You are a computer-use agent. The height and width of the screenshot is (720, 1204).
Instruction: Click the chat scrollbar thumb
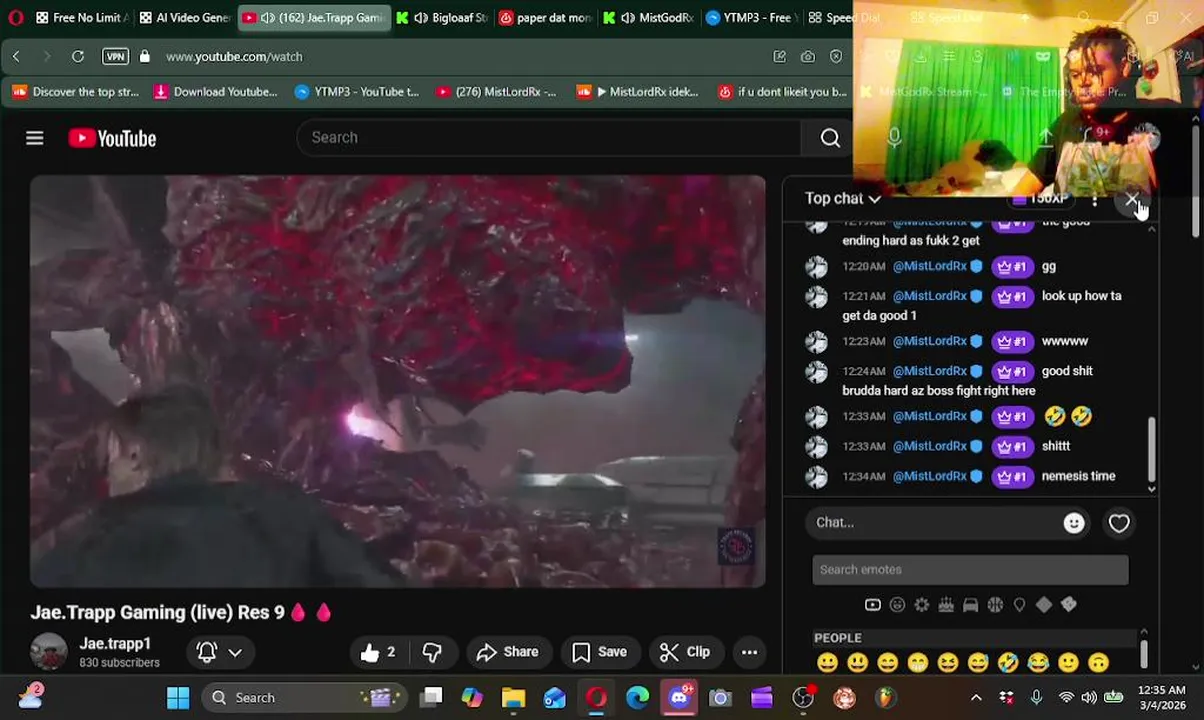click(1151, 449)
